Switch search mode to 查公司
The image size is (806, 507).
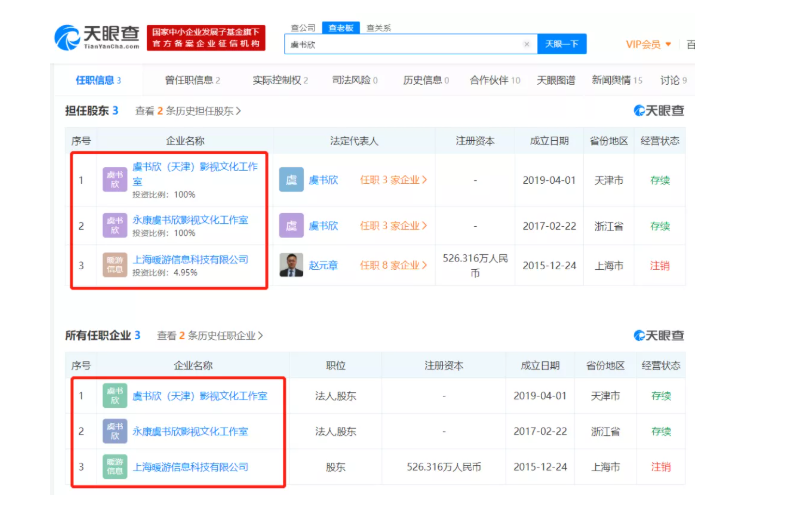(303, 28)
